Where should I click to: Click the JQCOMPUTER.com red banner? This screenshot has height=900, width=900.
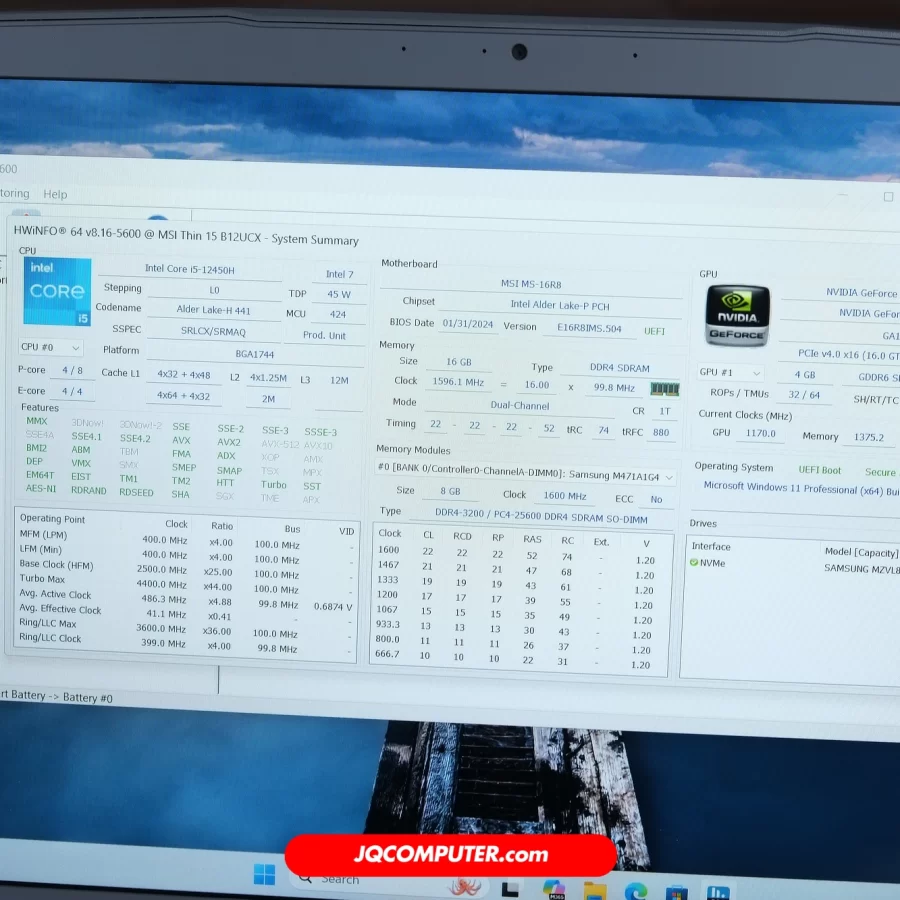(x=450, y=855)
